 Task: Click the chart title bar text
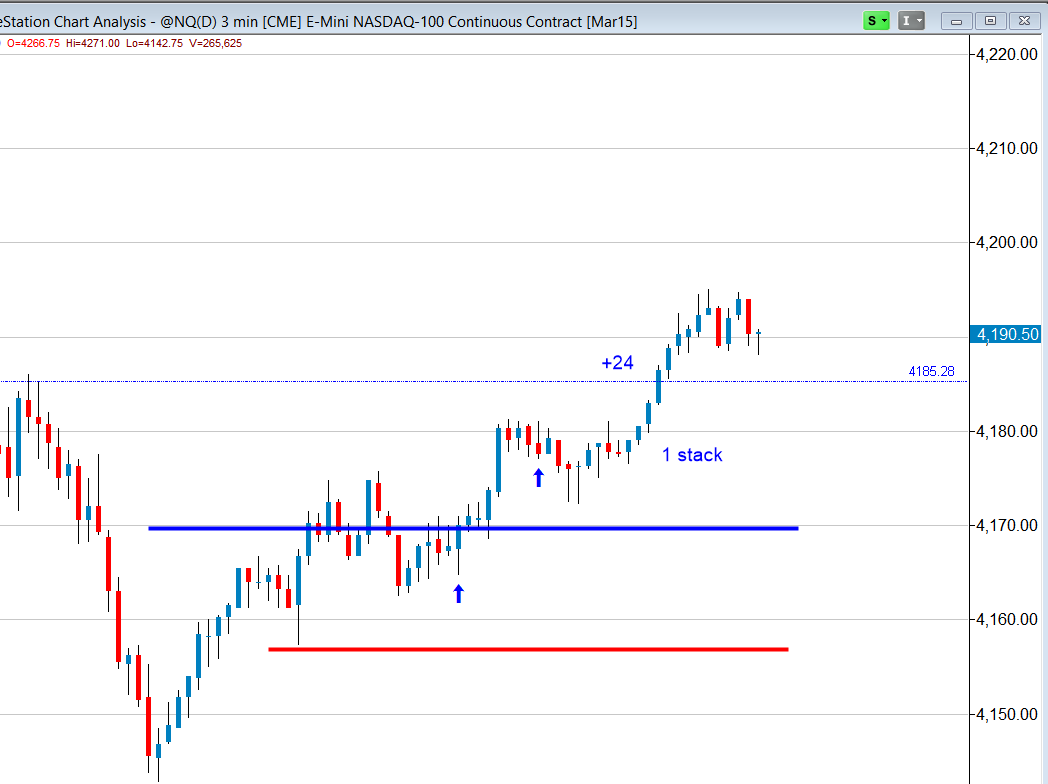click(x=319, y=22)
